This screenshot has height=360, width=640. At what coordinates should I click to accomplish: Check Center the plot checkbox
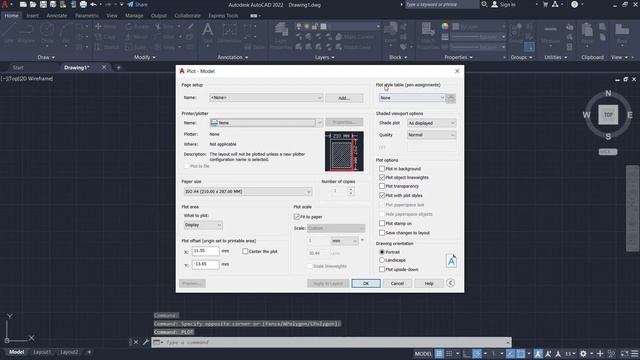coord(245,251)
